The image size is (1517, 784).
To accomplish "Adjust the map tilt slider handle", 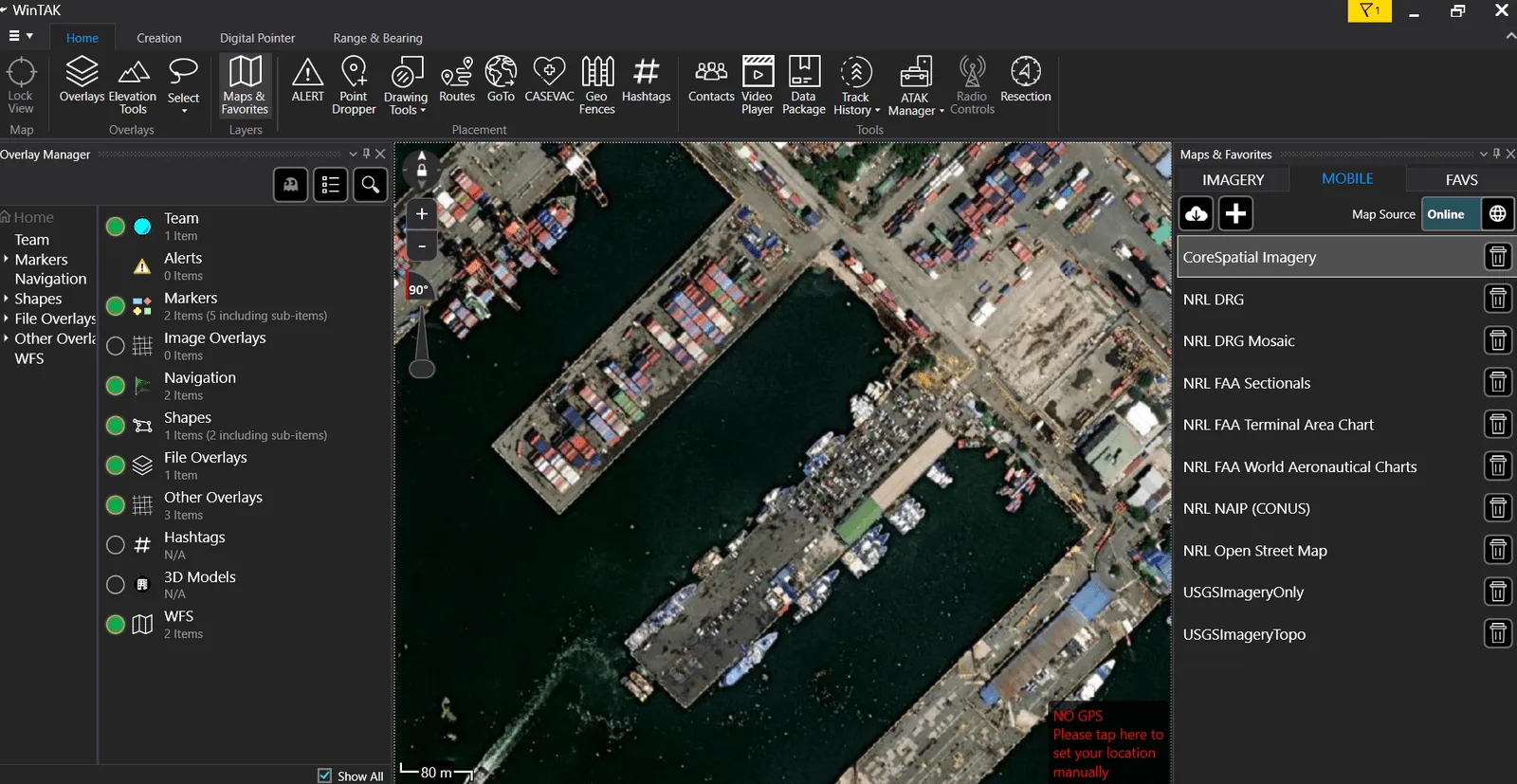I will pos(422,368).
